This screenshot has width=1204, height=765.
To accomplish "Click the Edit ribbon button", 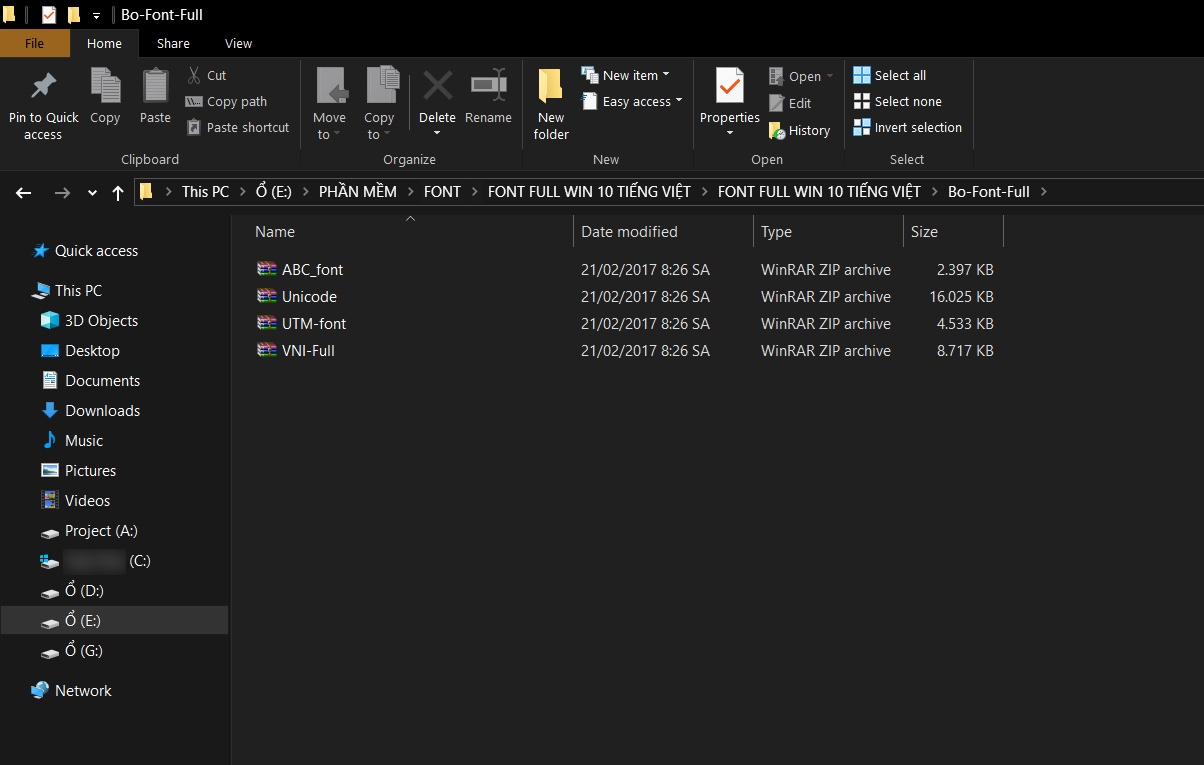I will 790,103.
